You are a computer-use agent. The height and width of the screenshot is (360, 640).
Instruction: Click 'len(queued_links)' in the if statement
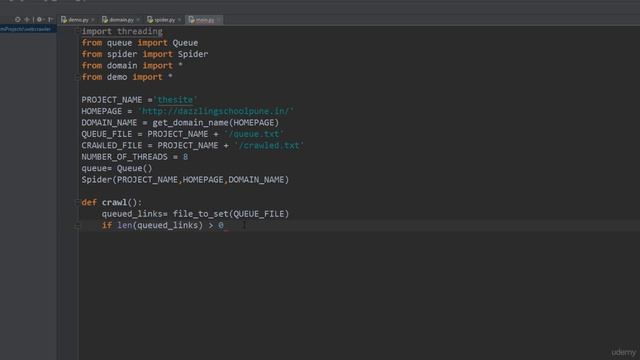pyautogui.click(x=160, y=225)
